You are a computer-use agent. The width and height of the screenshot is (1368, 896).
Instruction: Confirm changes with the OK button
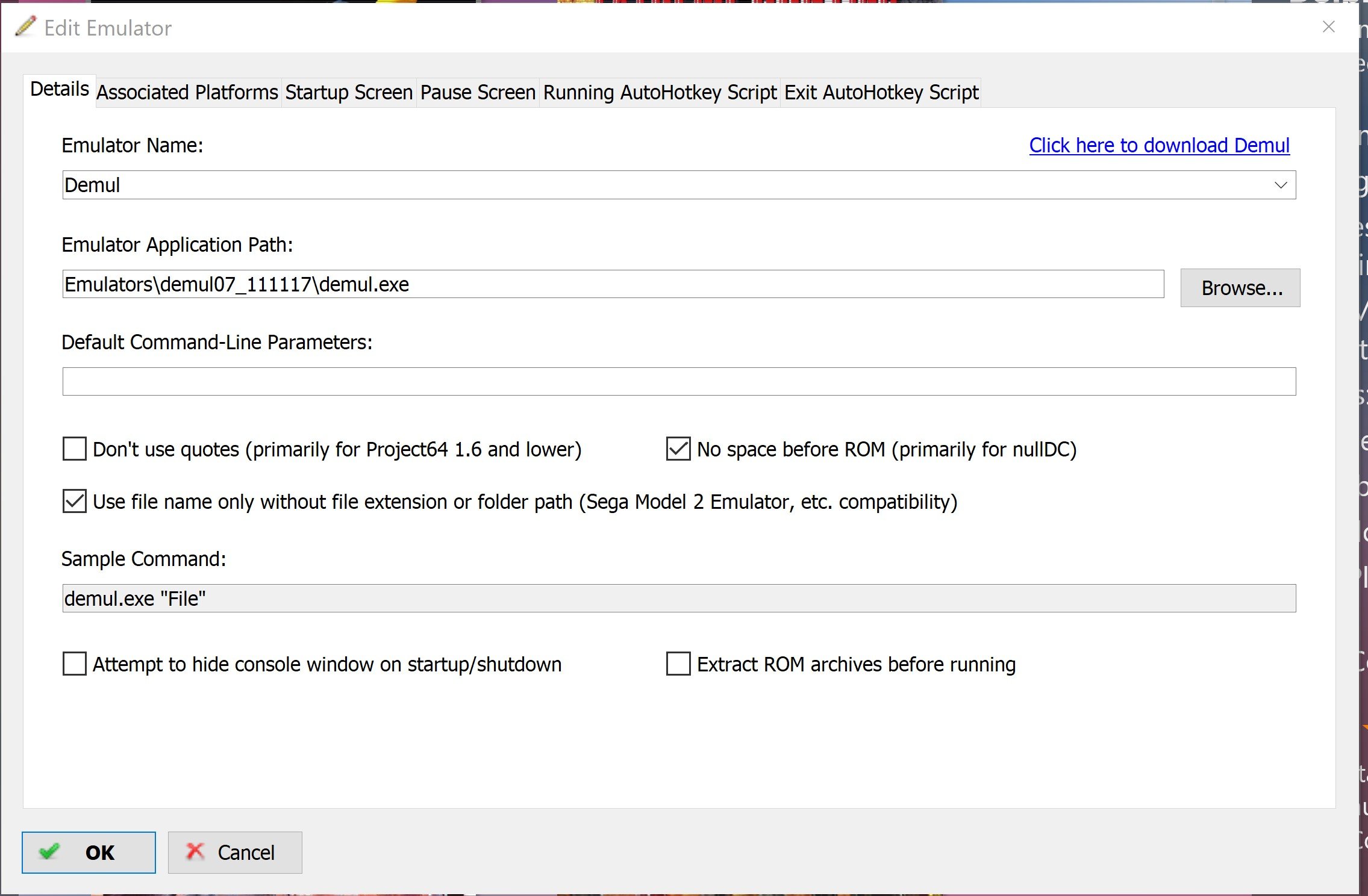tap(89, 853)
